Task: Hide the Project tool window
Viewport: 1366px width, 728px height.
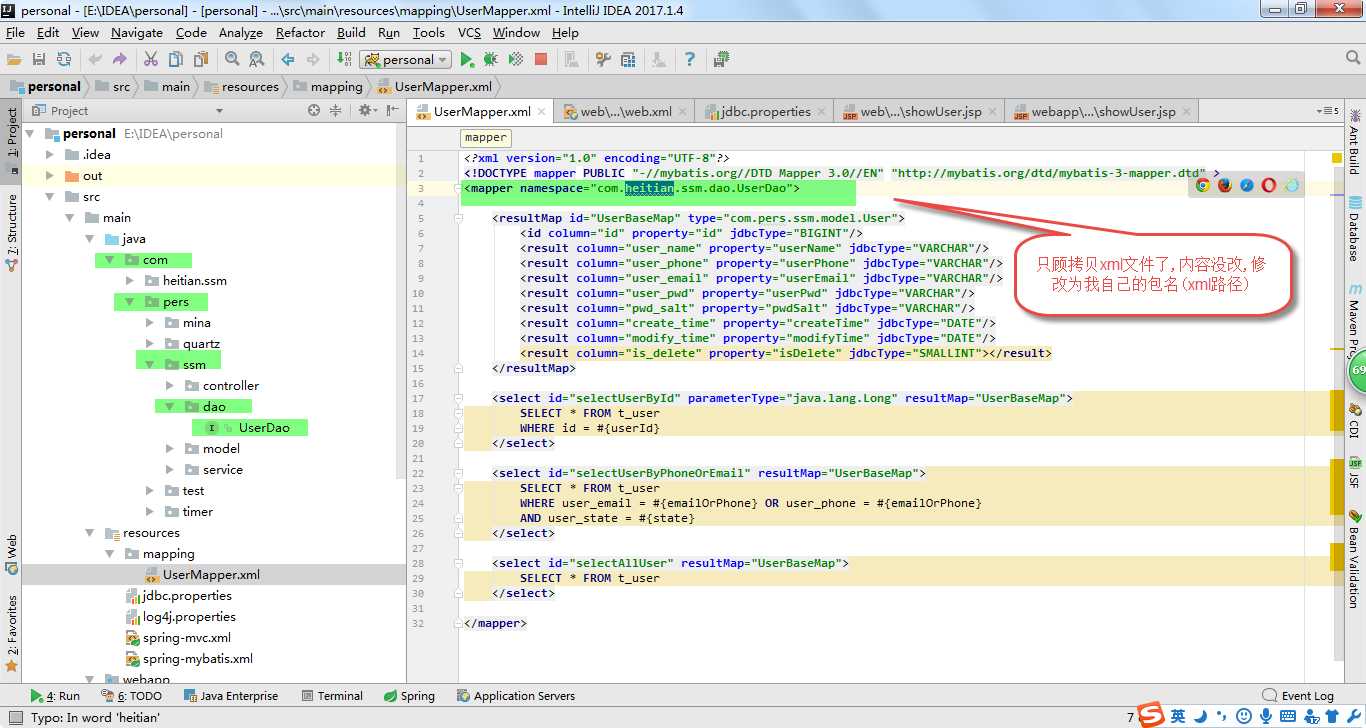Action: click(391, 111)
